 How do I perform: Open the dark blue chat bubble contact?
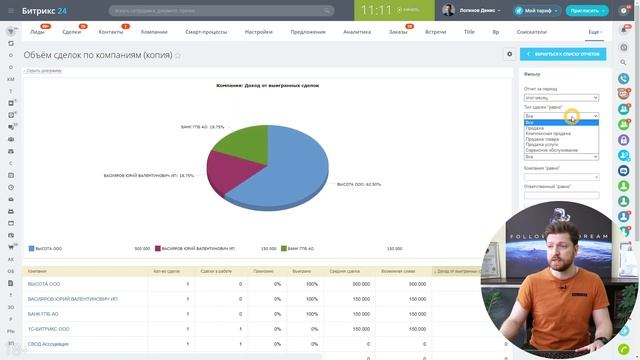[624, 171]
